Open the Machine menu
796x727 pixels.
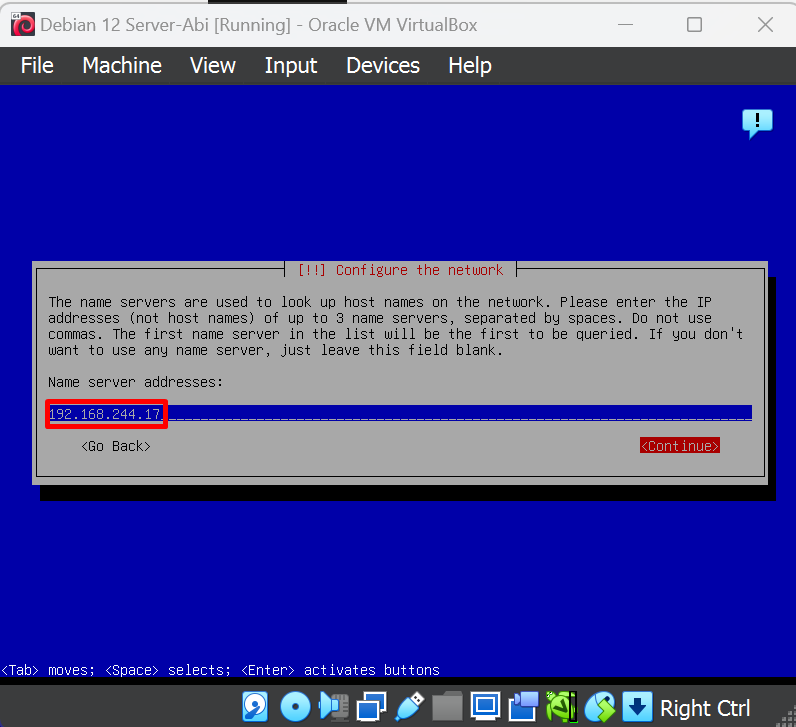coord(122,65)
